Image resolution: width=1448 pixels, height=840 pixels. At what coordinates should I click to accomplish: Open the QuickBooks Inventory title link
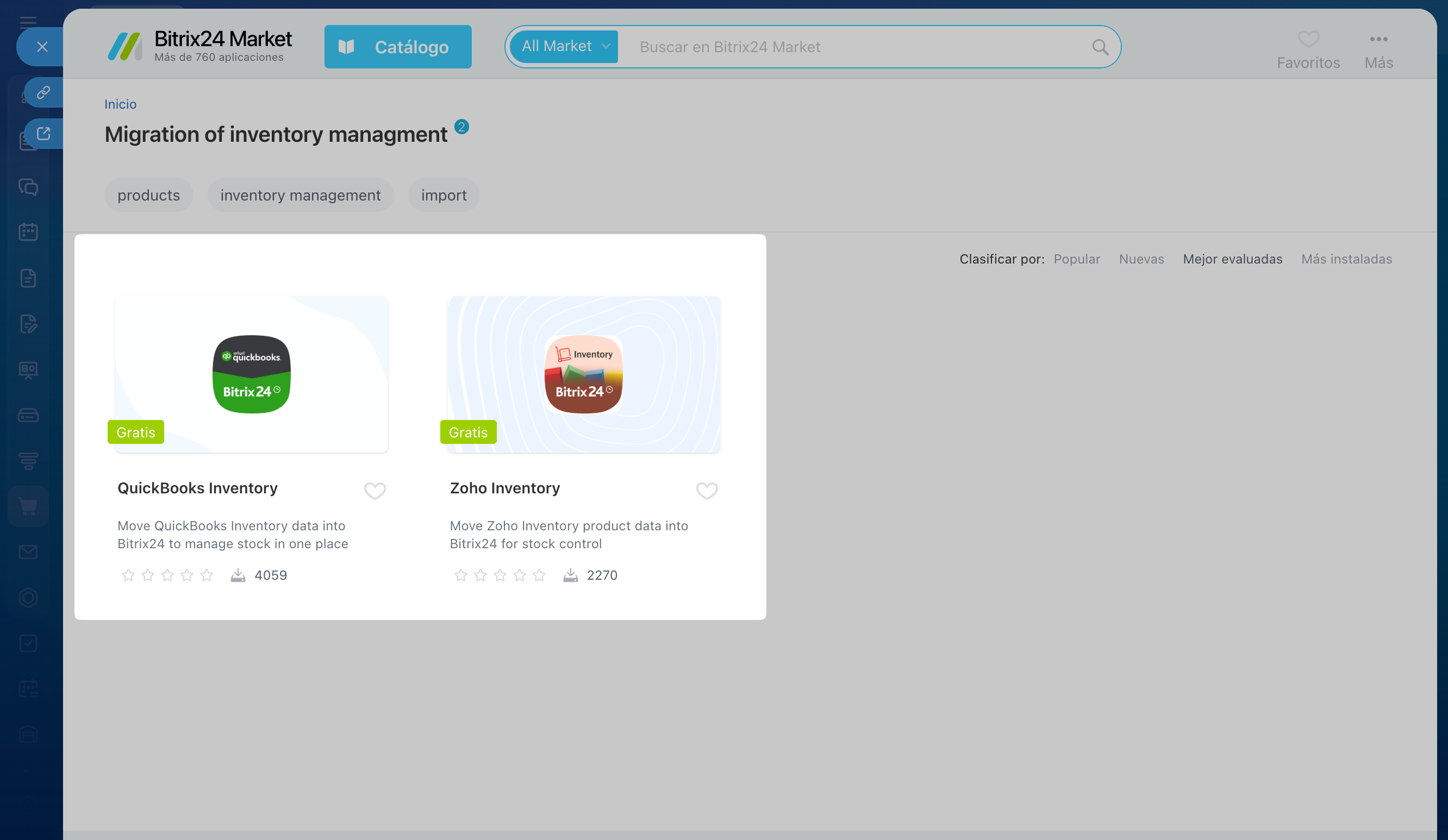pos(197,488)
